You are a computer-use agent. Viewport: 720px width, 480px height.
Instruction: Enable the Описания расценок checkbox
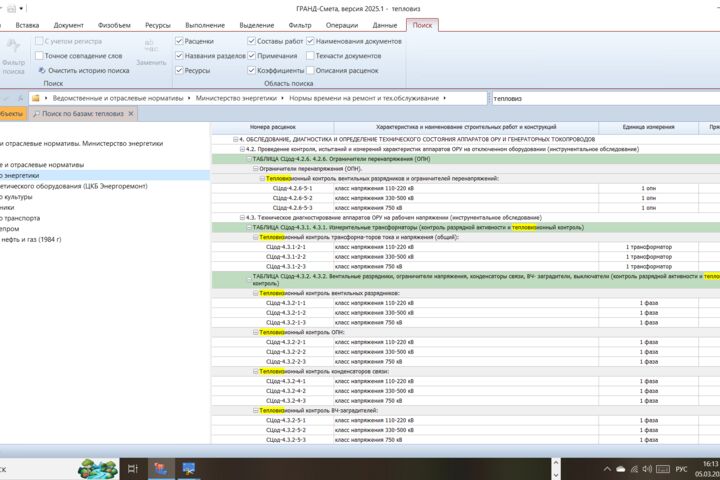click(310, 70)
